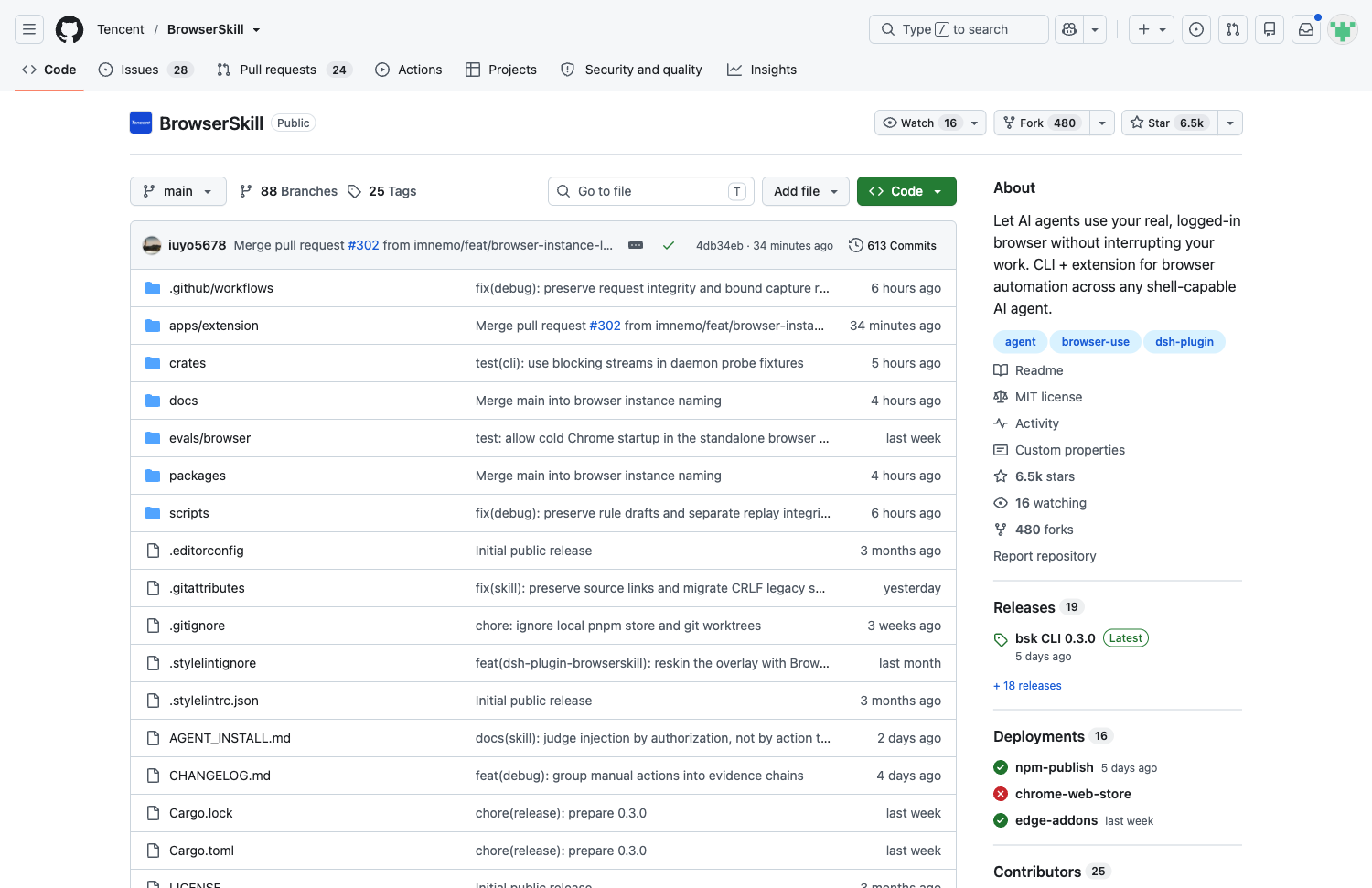Expand the Fork options caret

click(1102, 123)
